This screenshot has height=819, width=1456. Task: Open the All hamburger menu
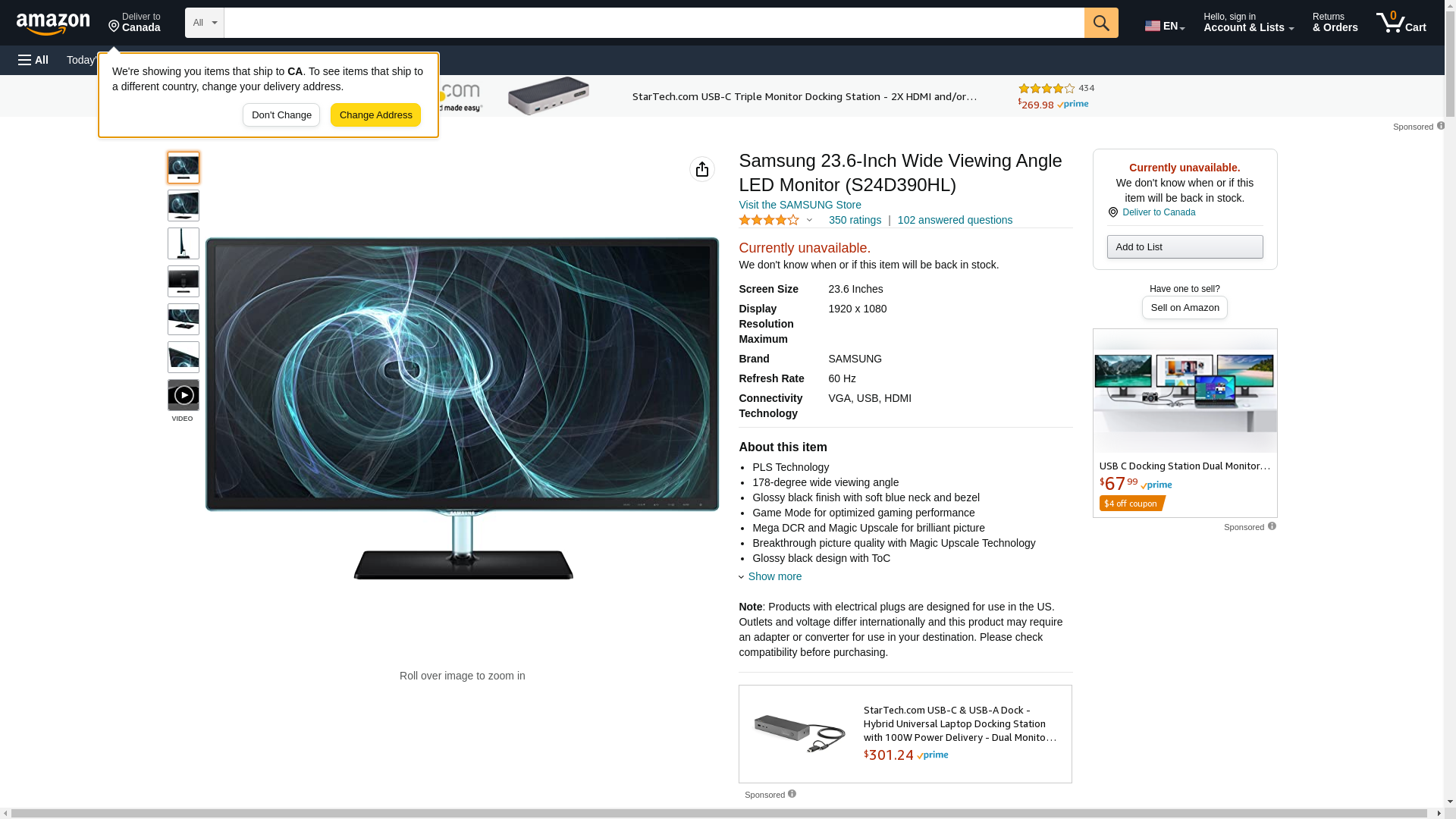click(33, 60)
